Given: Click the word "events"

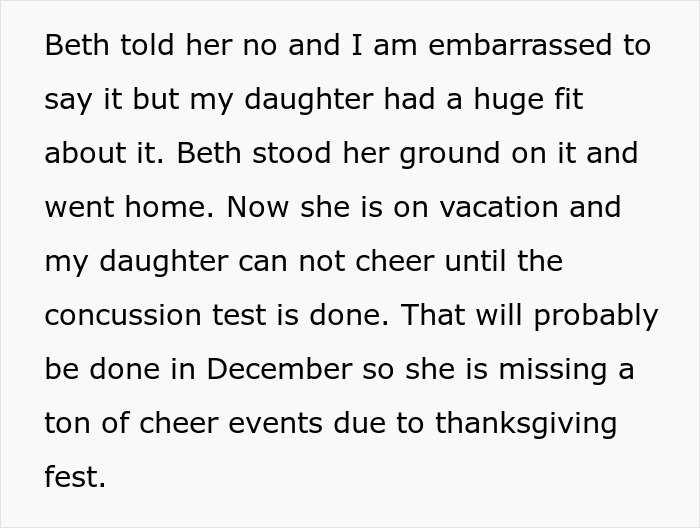Looking at the screenshot, I should (x=275, y=424).
